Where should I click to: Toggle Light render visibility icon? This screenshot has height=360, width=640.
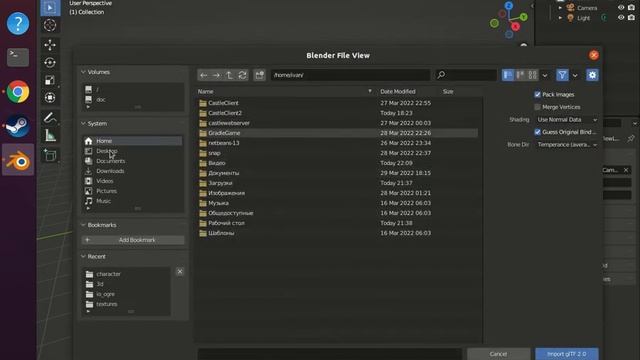click(x=631, y=18)
